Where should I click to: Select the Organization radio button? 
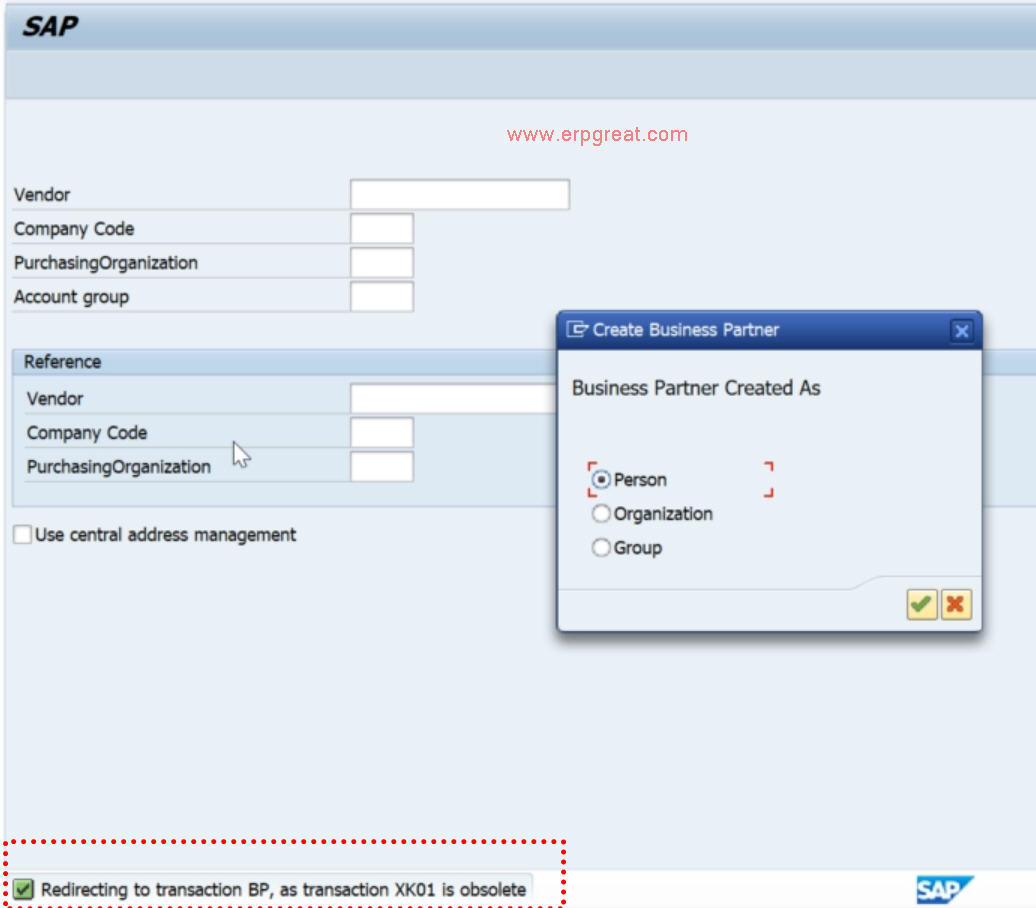pyautogui.click(x=601, y=513)
